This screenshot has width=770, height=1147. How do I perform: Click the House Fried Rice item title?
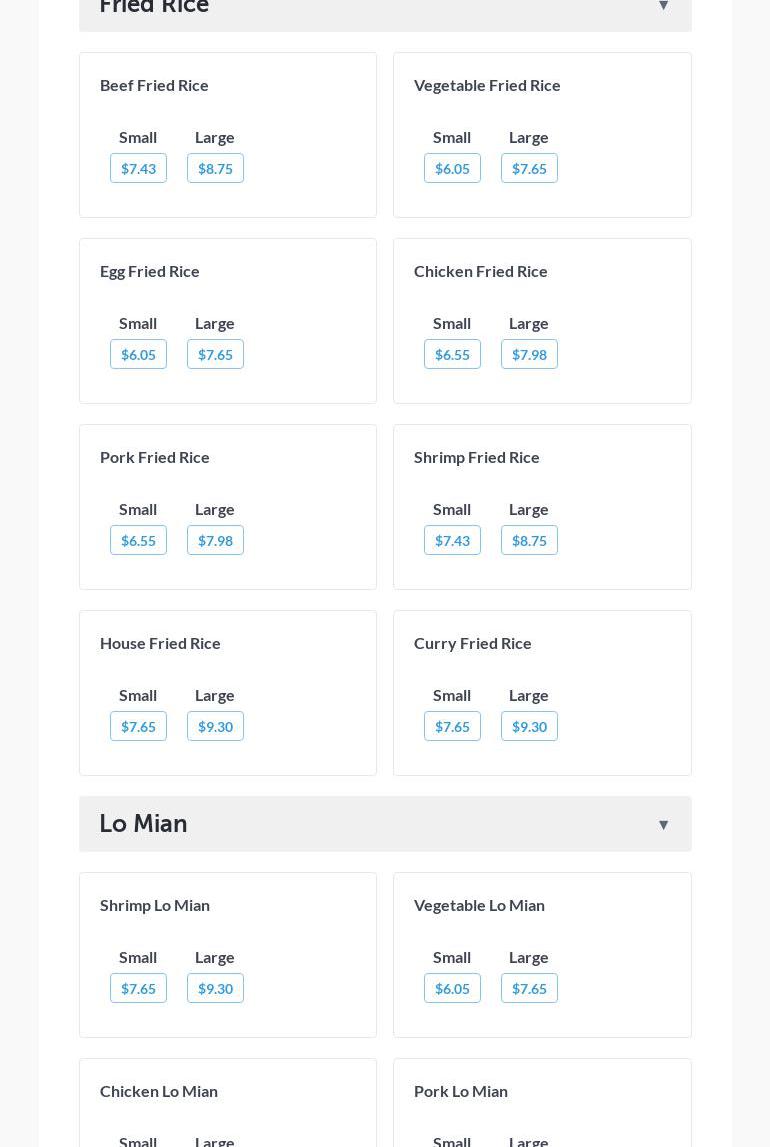pos(160,643)
